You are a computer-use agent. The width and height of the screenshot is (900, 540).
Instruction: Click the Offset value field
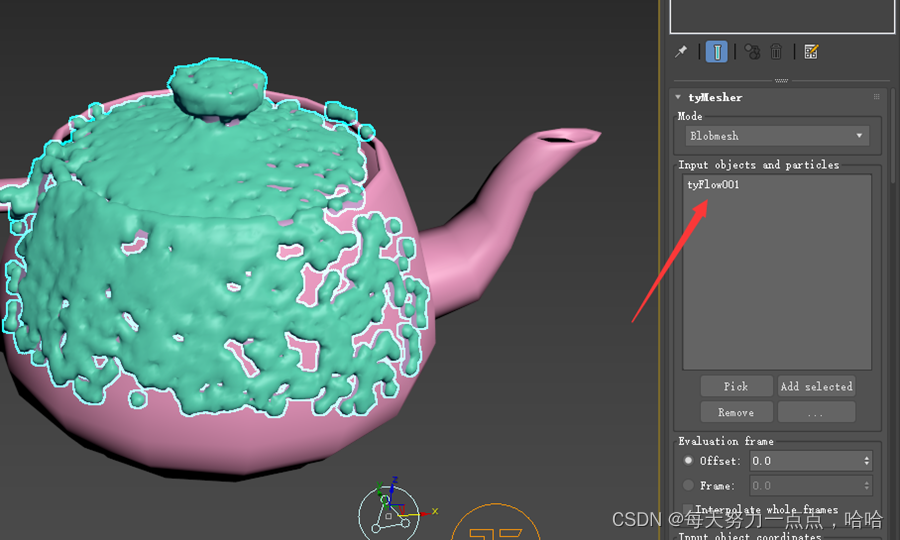805,461
